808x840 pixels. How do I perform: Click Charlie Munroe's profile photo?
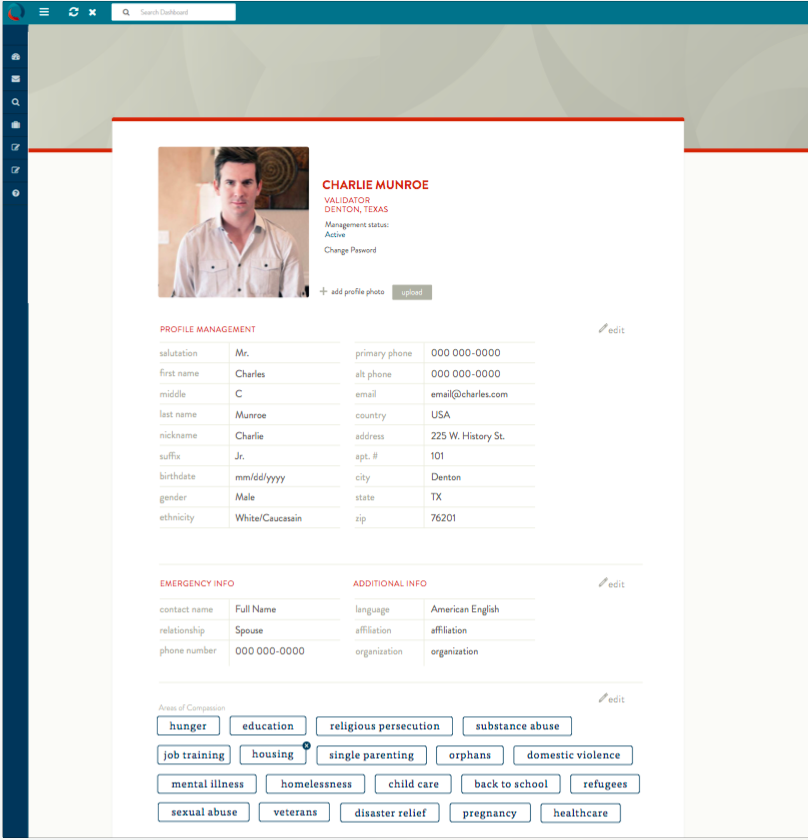pyautogui.click(x=234, y=222)
